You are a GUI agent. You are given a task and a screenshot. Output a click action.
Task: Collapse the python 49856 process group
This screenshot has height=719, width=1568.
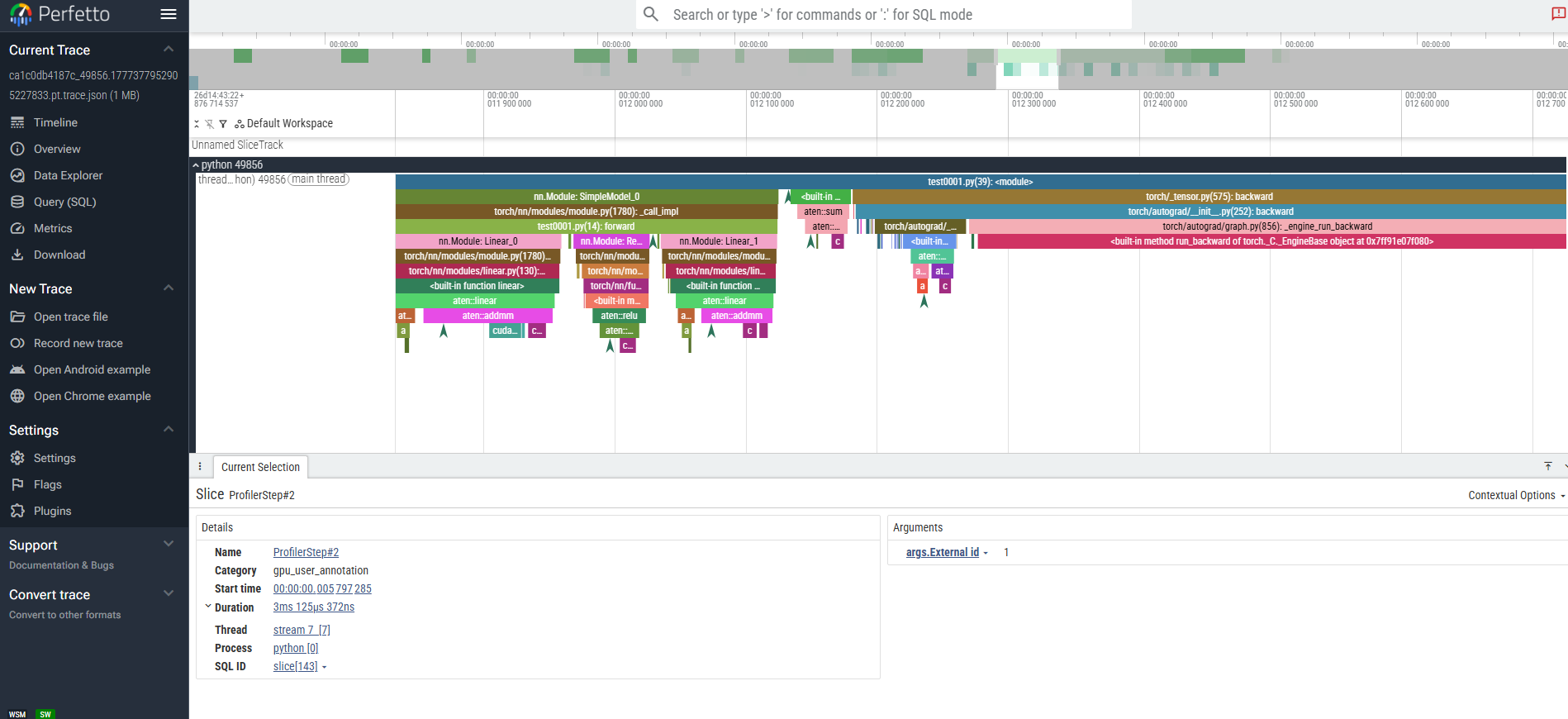[196, 165]
